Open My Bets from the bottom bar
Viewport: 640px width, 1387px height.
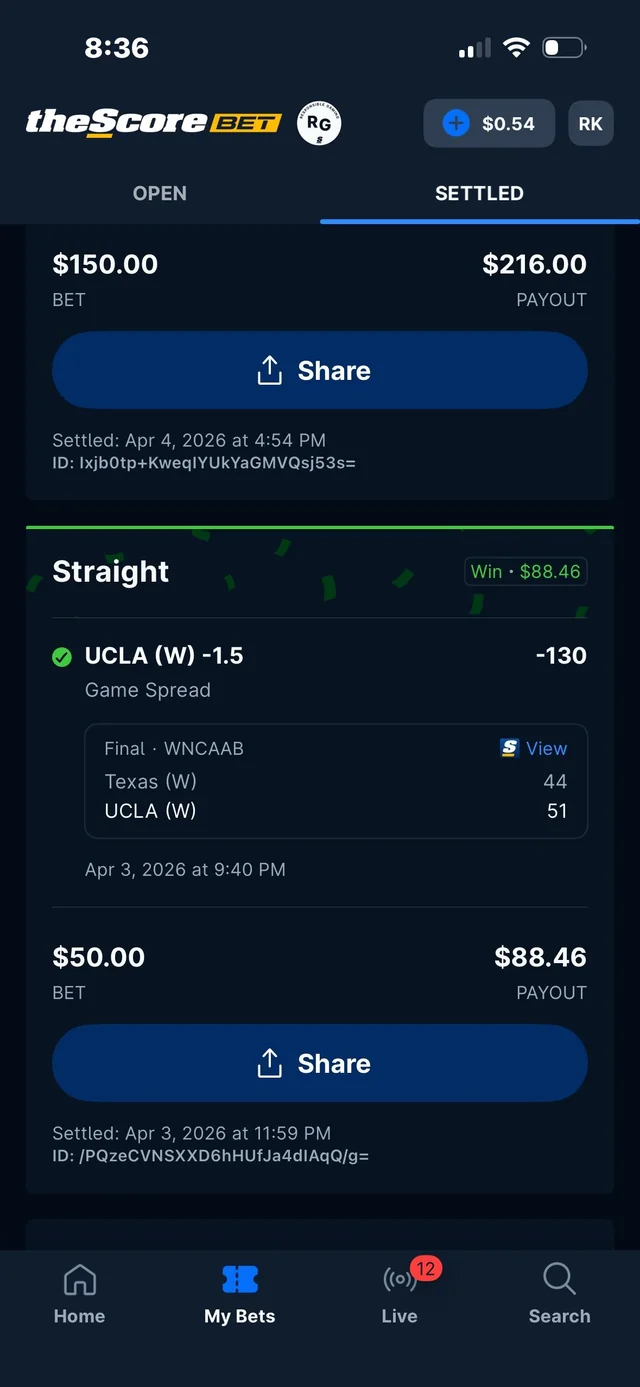(x=239, y=1293)
